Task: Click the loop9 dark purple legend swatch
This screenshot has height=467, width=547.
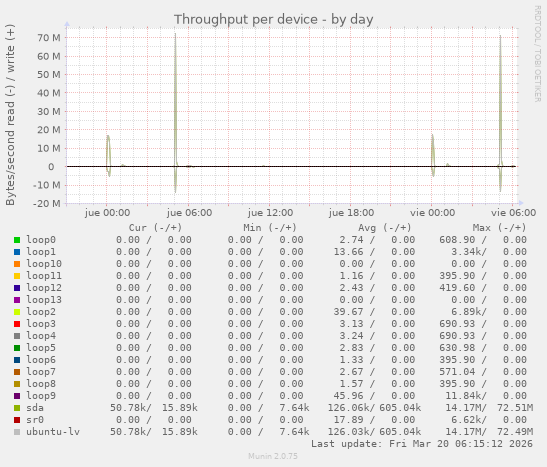Action: tap(17, 396)
